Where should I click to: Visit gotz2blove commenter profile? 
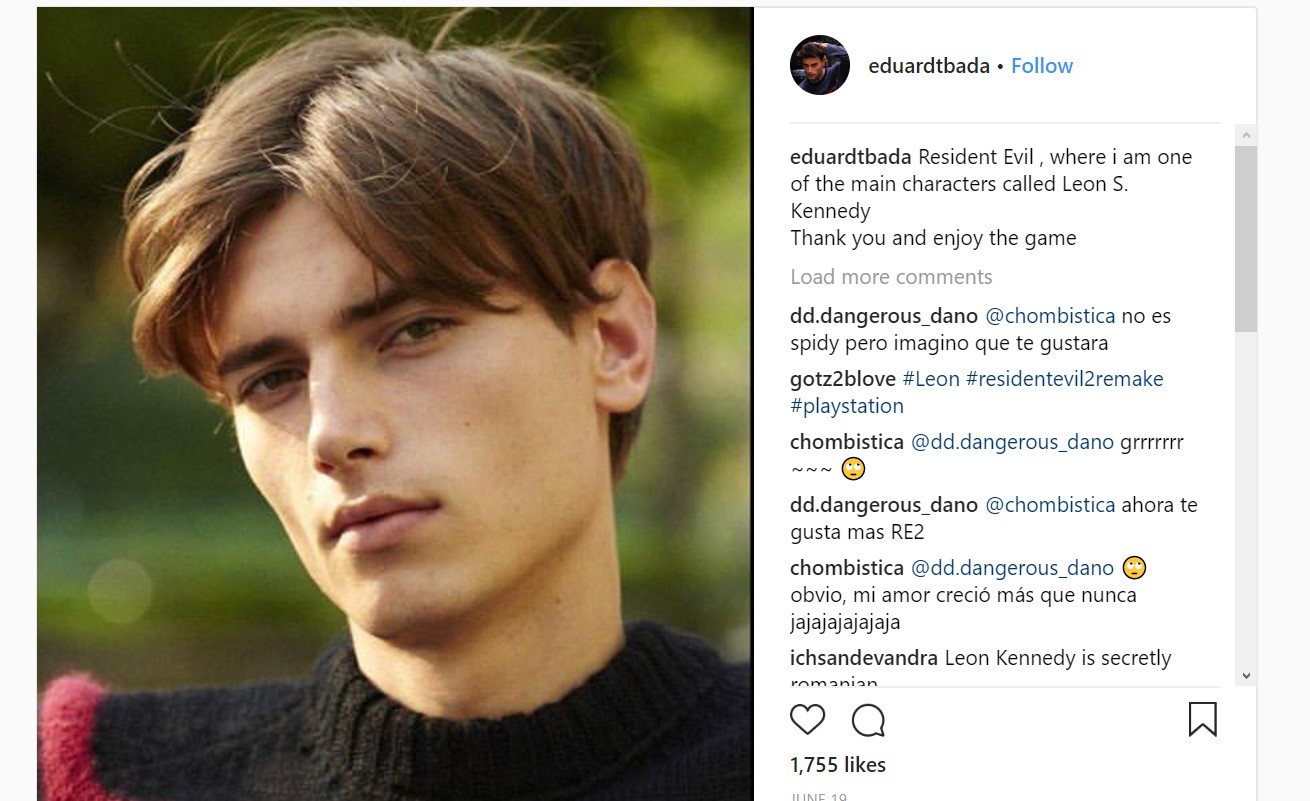(843, 379)
